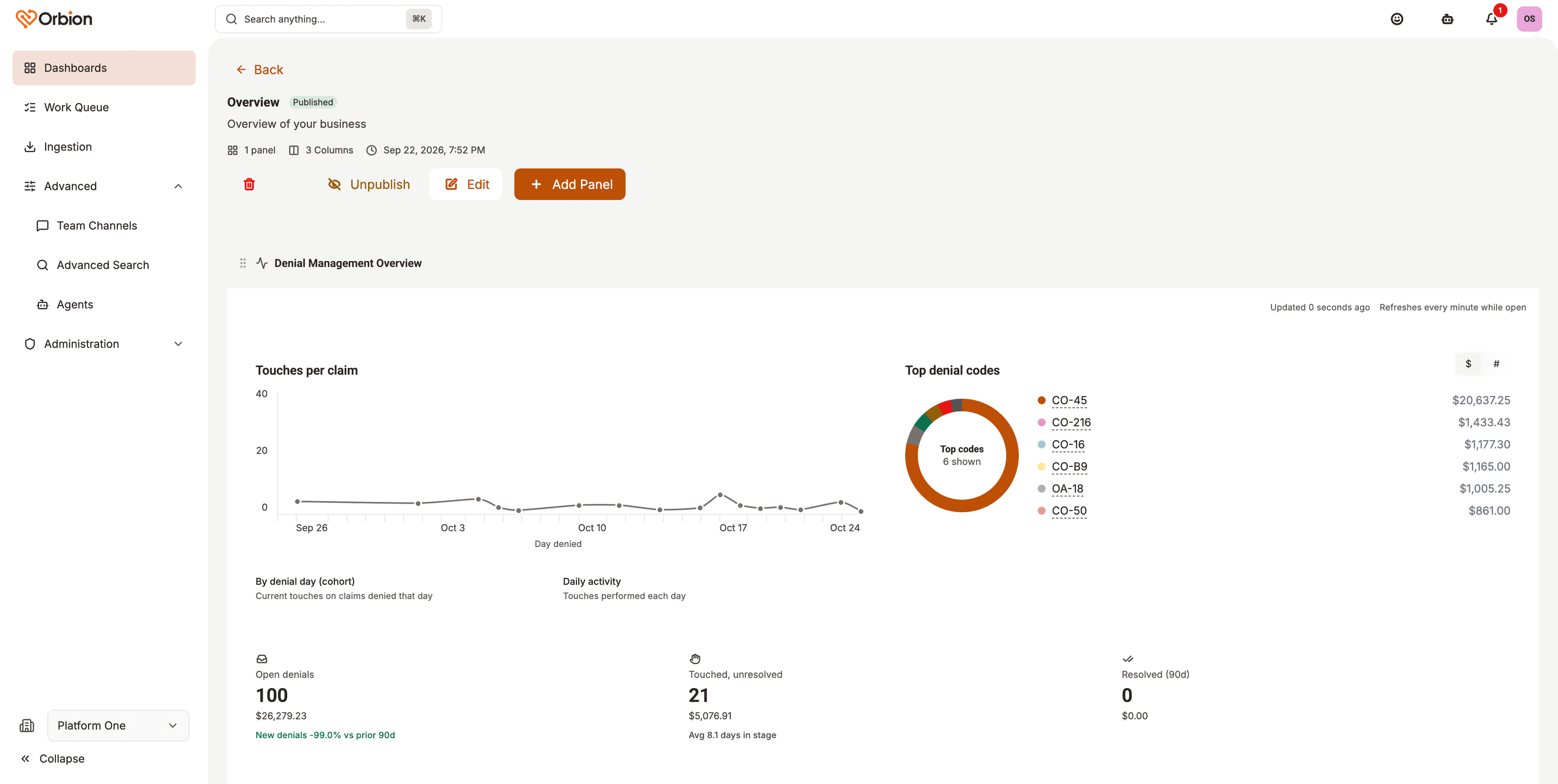Switch denial codes to dollar view
This screenshot has height=784, width=1558.
[x=1468, y=364]
